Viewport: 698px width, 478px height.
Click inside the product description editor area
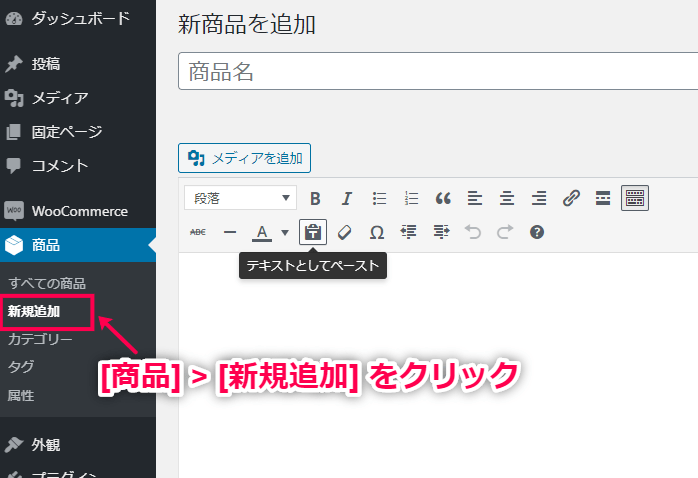(x=438, y=365)
